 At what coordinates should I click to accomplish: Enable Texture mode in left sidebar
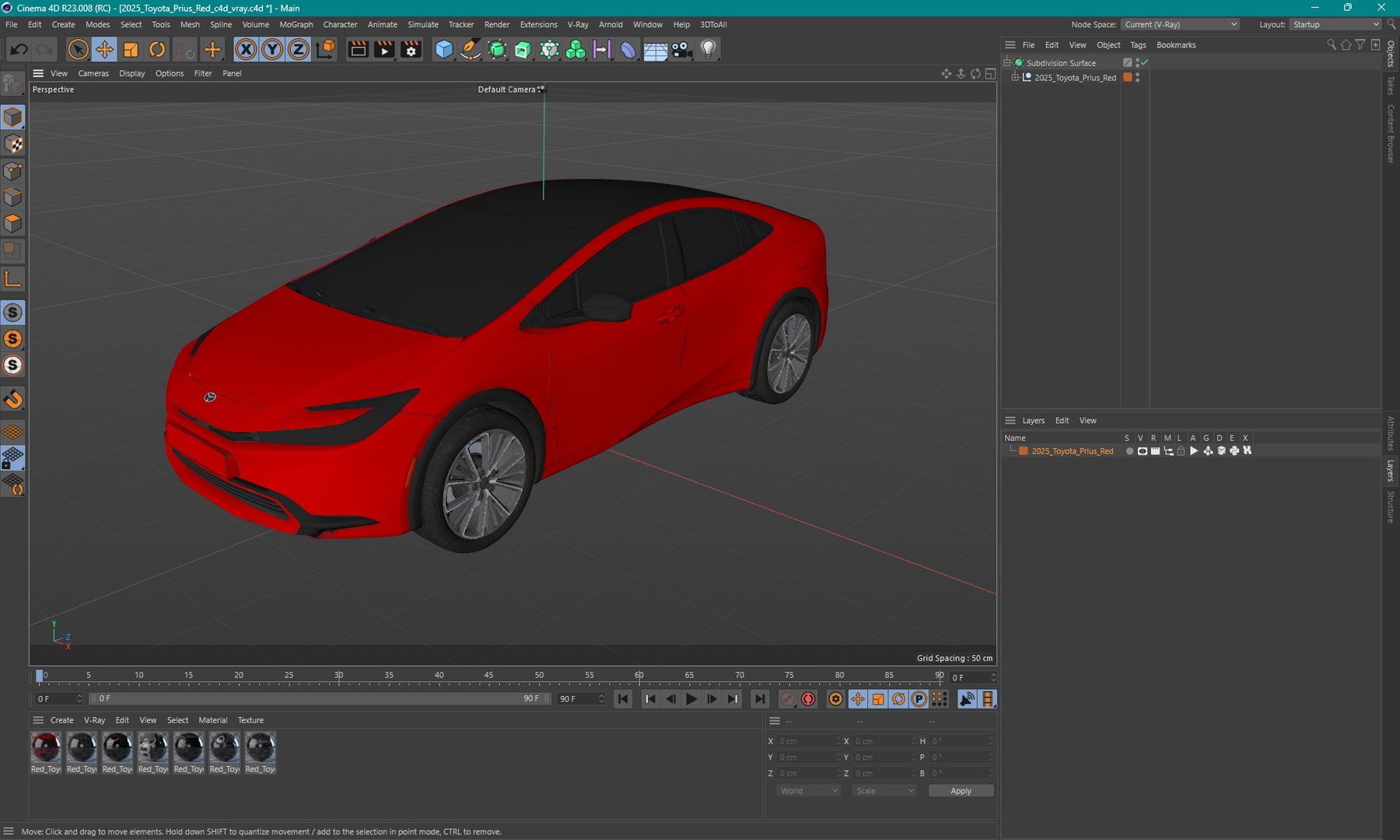13,145
